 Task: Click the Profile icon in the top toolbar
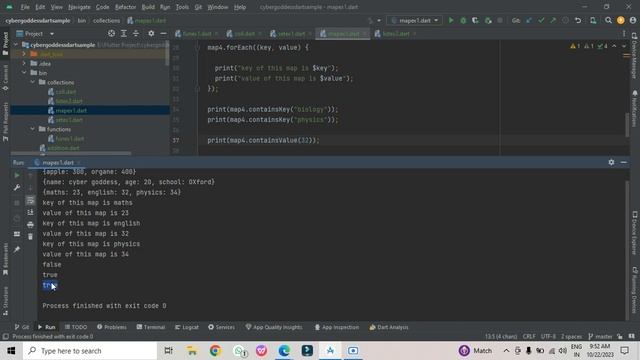pyautogui.click(x=488, y=20)
